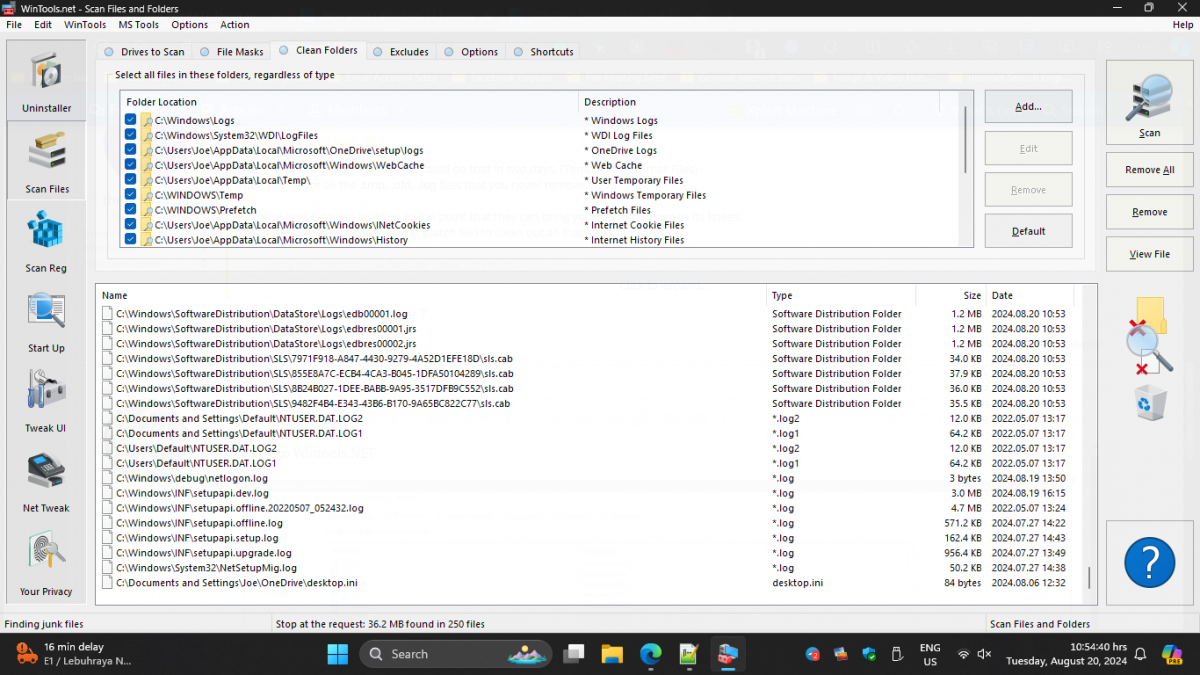This screenshot has height=675, width=1200.
Task: Launch Microsoft Edge from the taskbar
Action: tap(650, 654)
